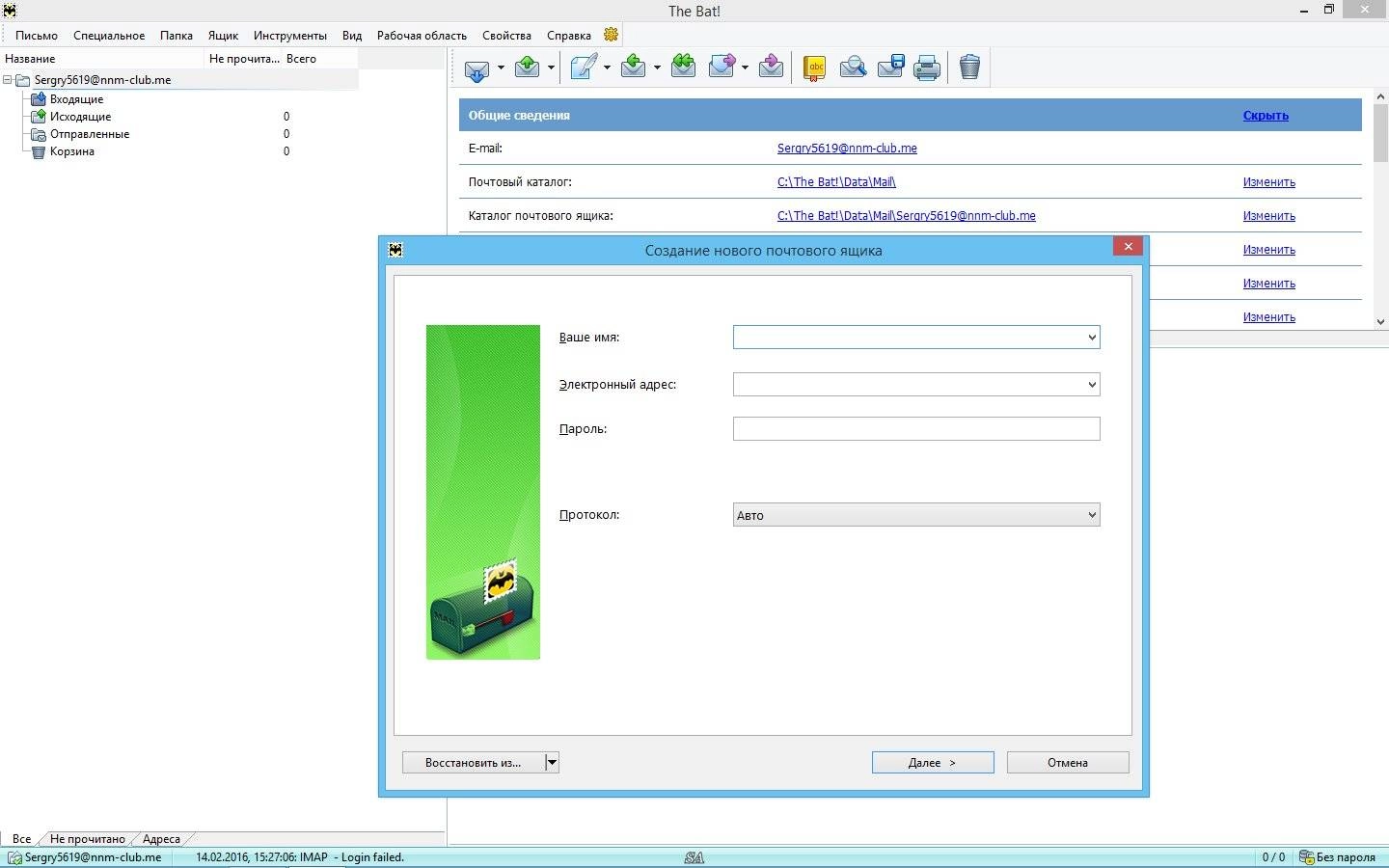
Task: Switch to the Все tab
Action: point(21,839)
